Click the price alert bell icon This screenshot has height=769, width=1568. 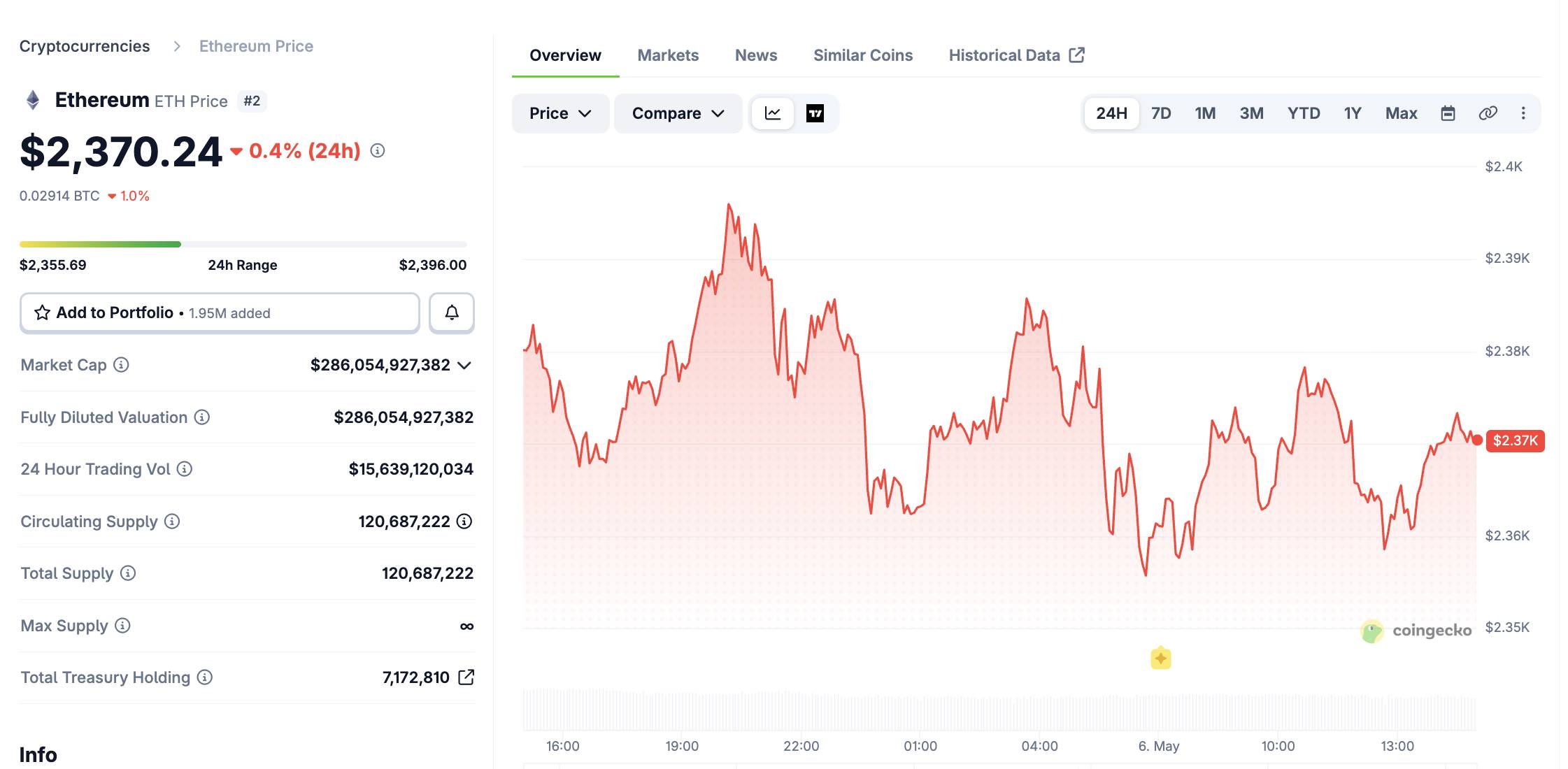(x=452, y=312)
